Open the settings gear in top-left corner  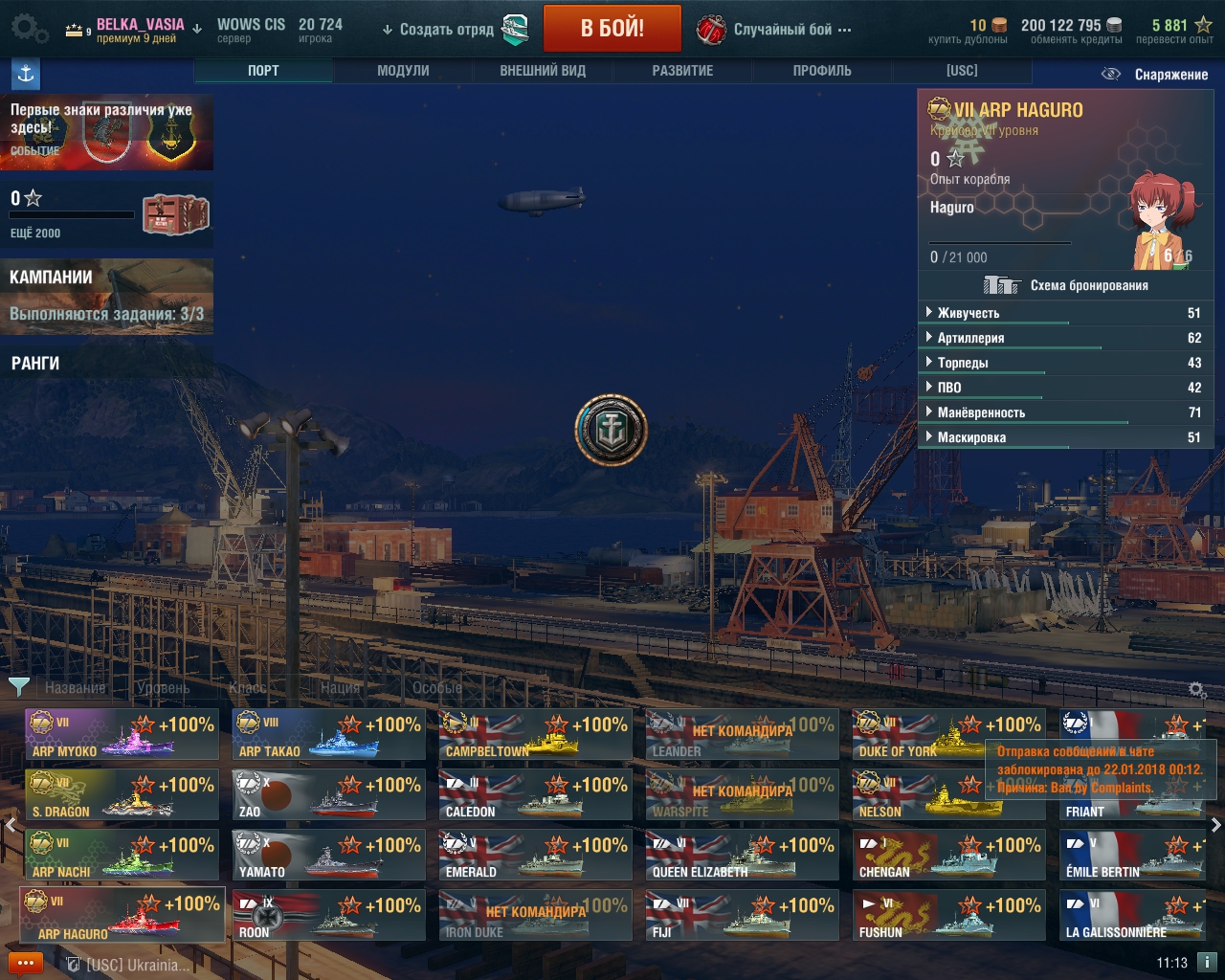(x=28, y=29)
